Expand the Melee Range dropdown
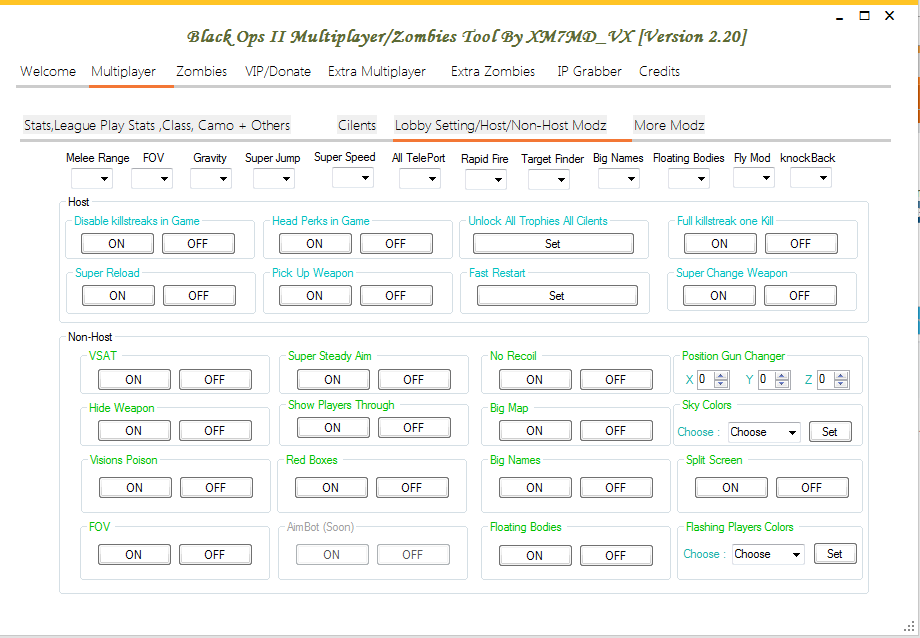This screenshot has width=920, height=638. (x=92, y=178)
